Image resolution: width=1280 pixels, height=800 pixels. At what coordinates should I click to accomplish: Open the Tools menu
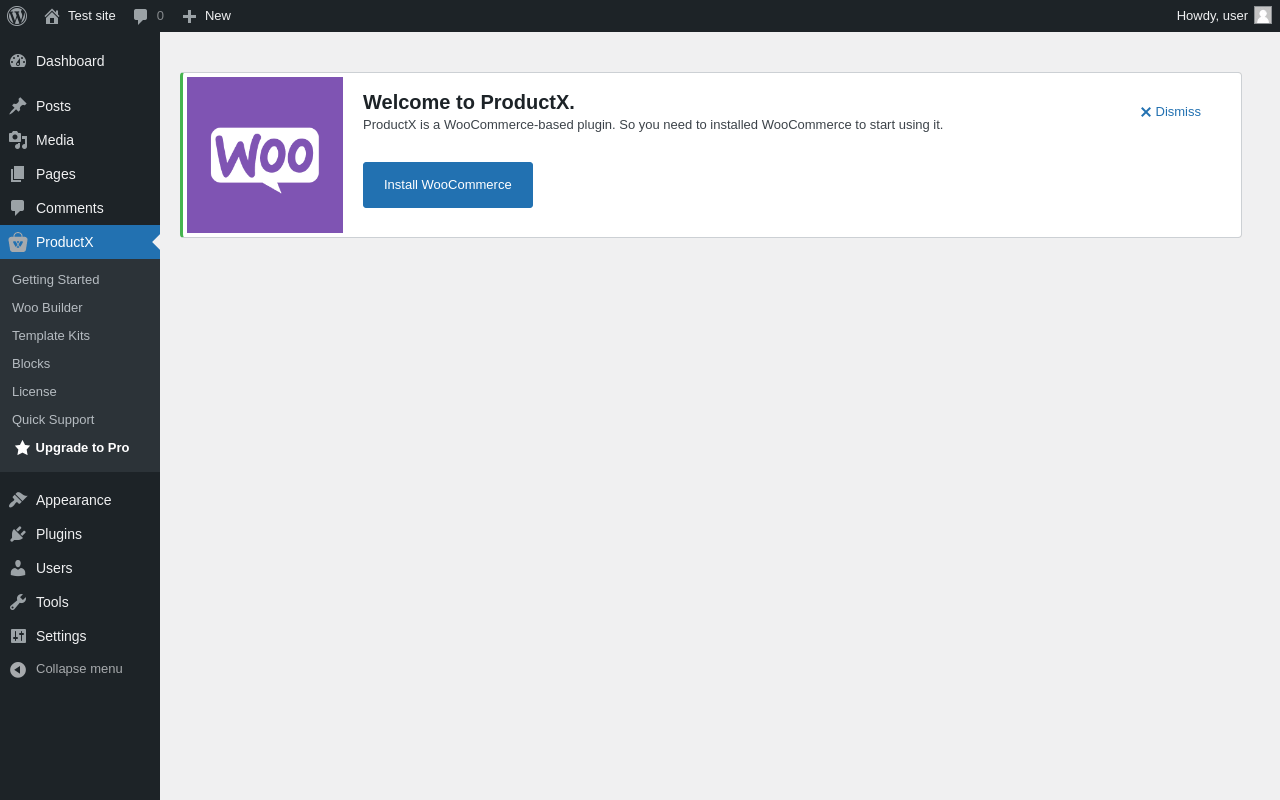click(x=80, y=602)
